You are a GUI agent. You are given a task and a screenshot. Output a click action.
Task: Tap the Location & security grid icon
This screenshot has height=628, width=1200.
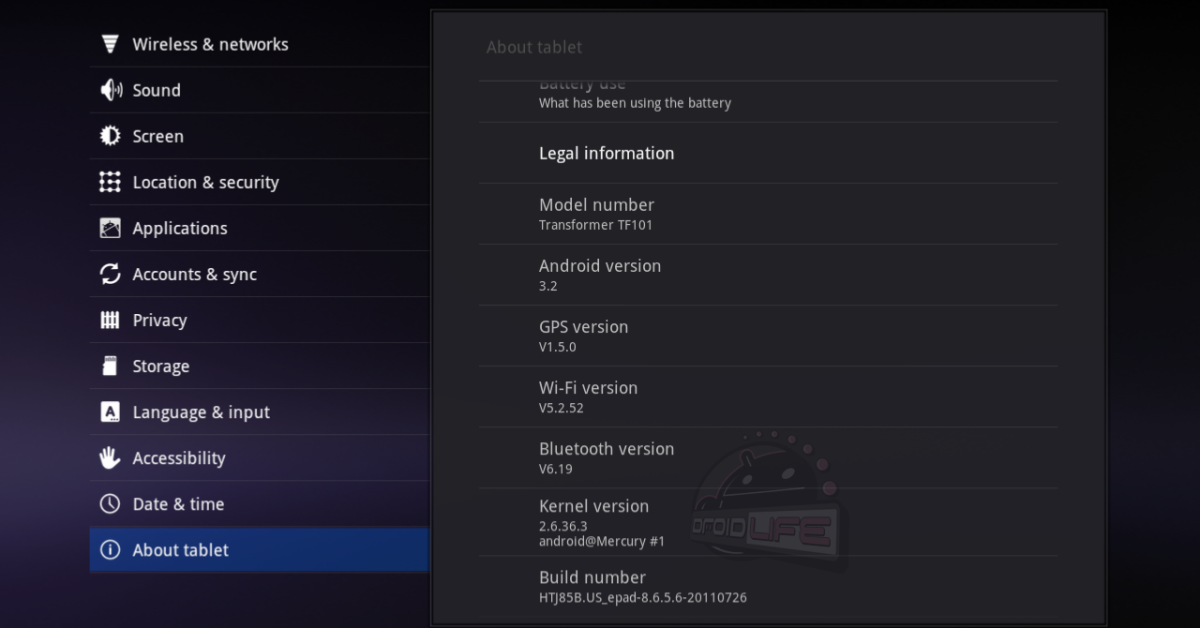(110, 182)
